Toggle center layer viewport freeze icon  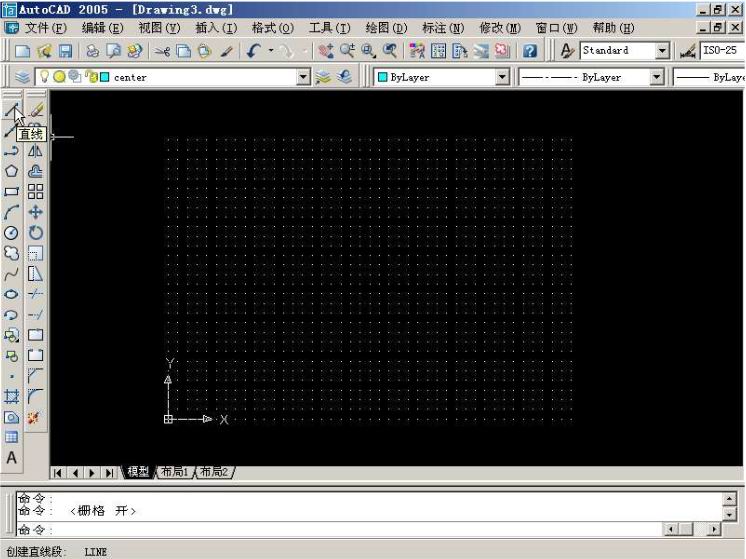point(74,77)
